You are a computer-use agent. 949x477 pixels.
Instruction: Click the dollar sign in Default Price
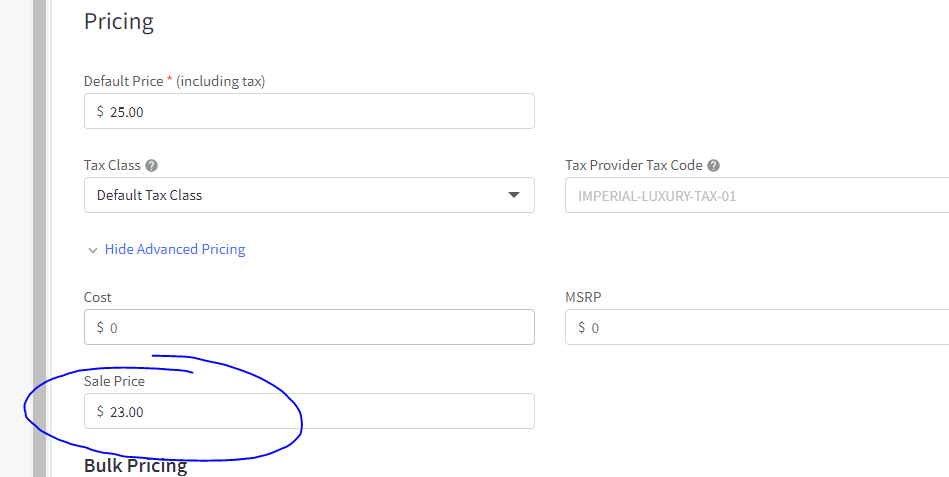coord(100,112)
